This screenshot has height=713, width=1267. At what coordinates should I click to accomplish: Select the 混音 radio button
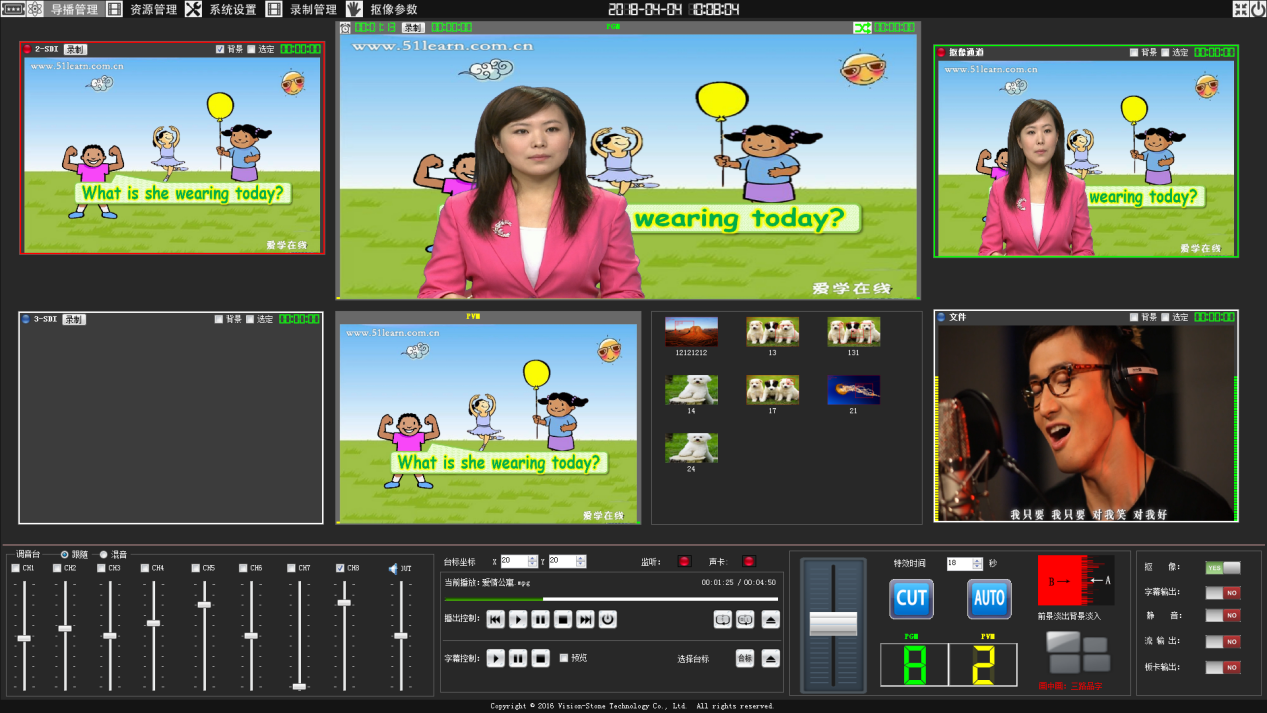(x=103, y=554)
